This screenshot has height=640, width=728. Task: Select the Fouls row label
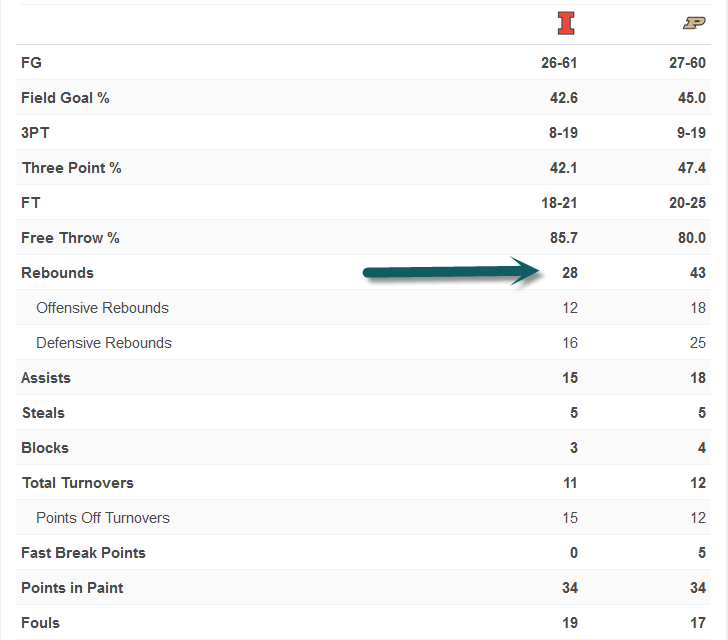pyautogui.click(x=41, y=623)
